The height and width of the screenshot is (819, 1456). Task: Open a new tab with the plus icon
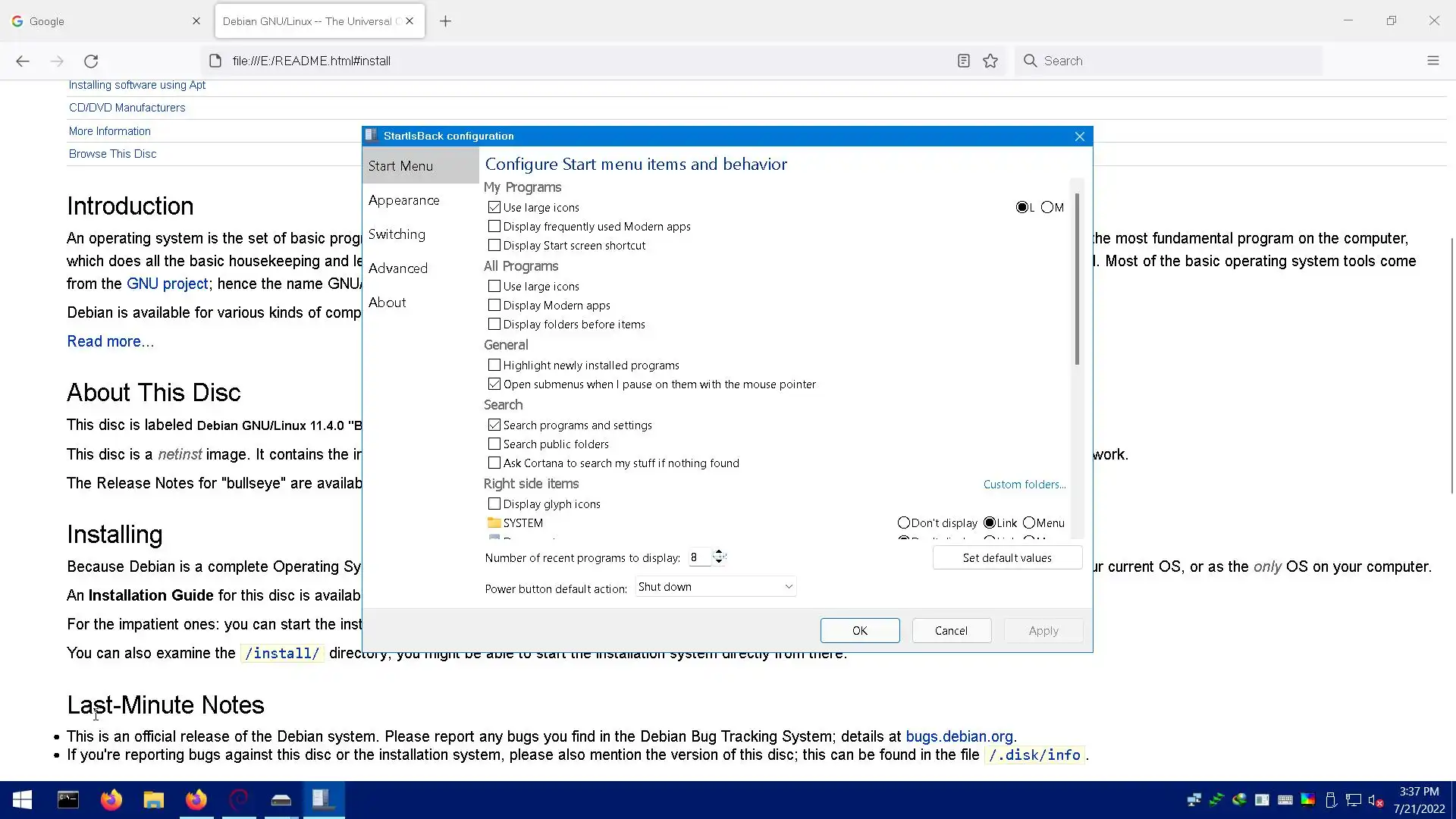(x=445, y=21)
